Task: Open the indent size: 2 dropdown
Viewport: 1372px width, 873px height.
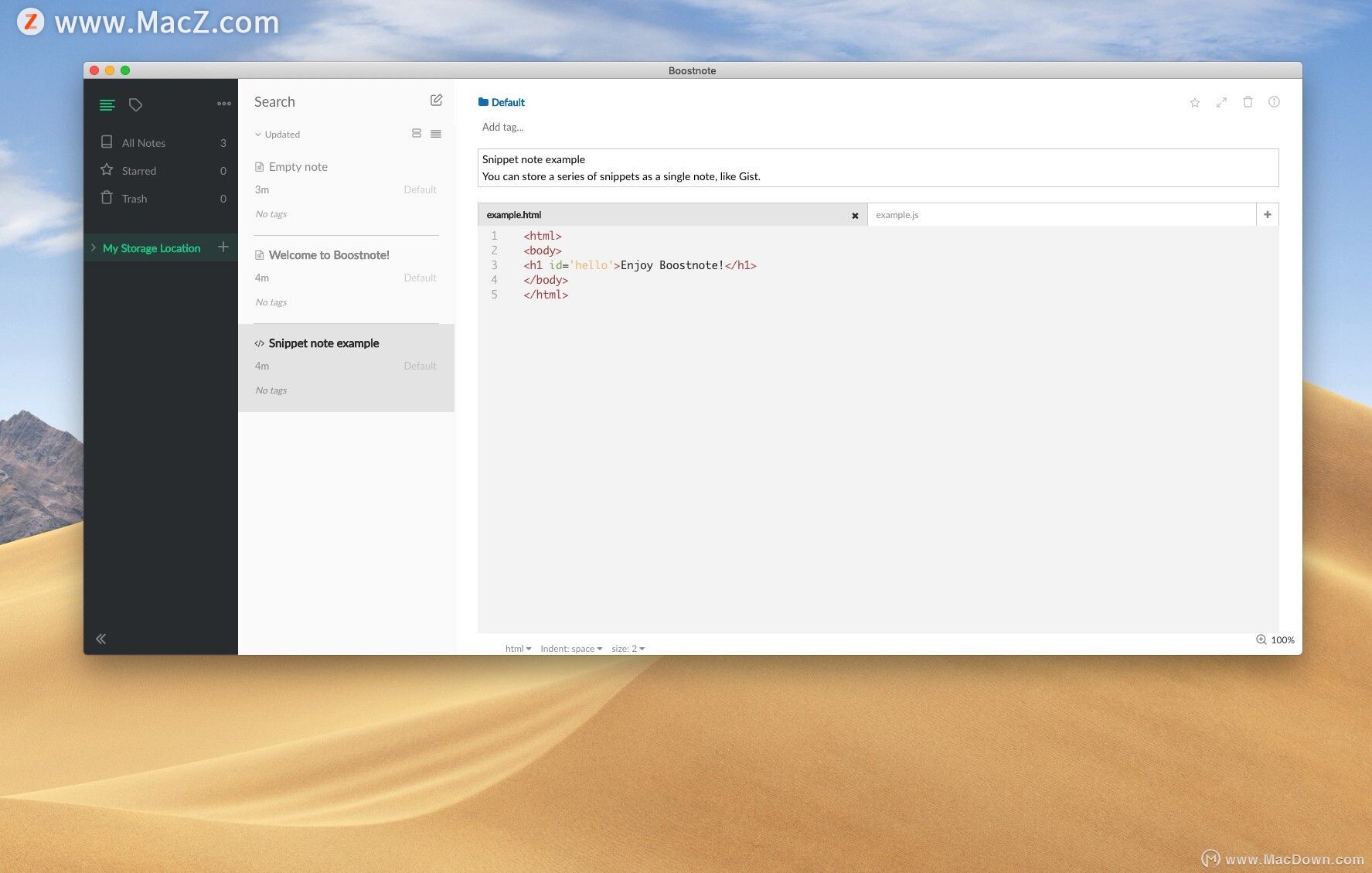Action: pyautogui.click(x=628, y=649)
